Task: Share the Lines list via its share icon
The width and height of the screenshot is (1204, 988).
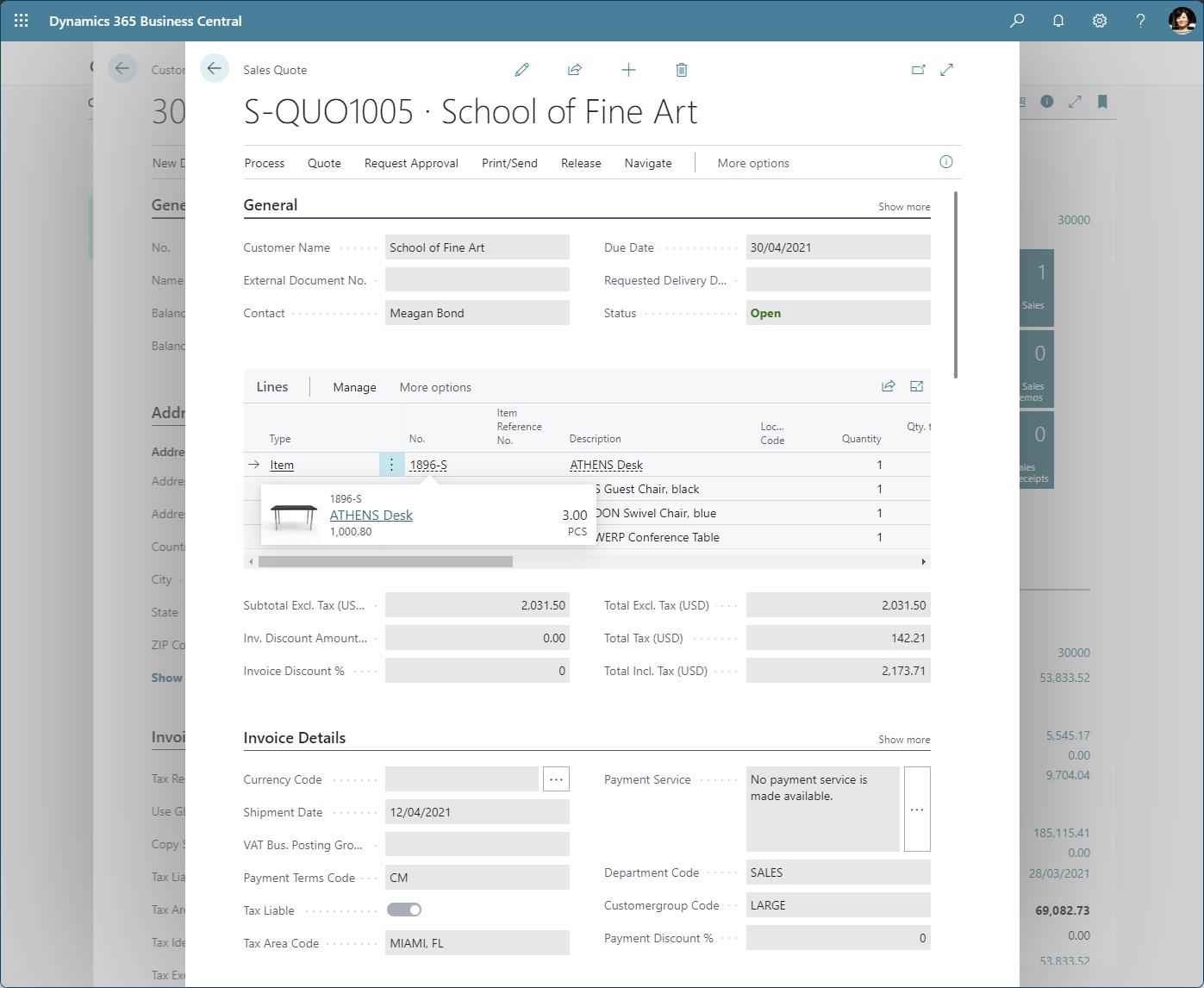Action: coord(888,385)
